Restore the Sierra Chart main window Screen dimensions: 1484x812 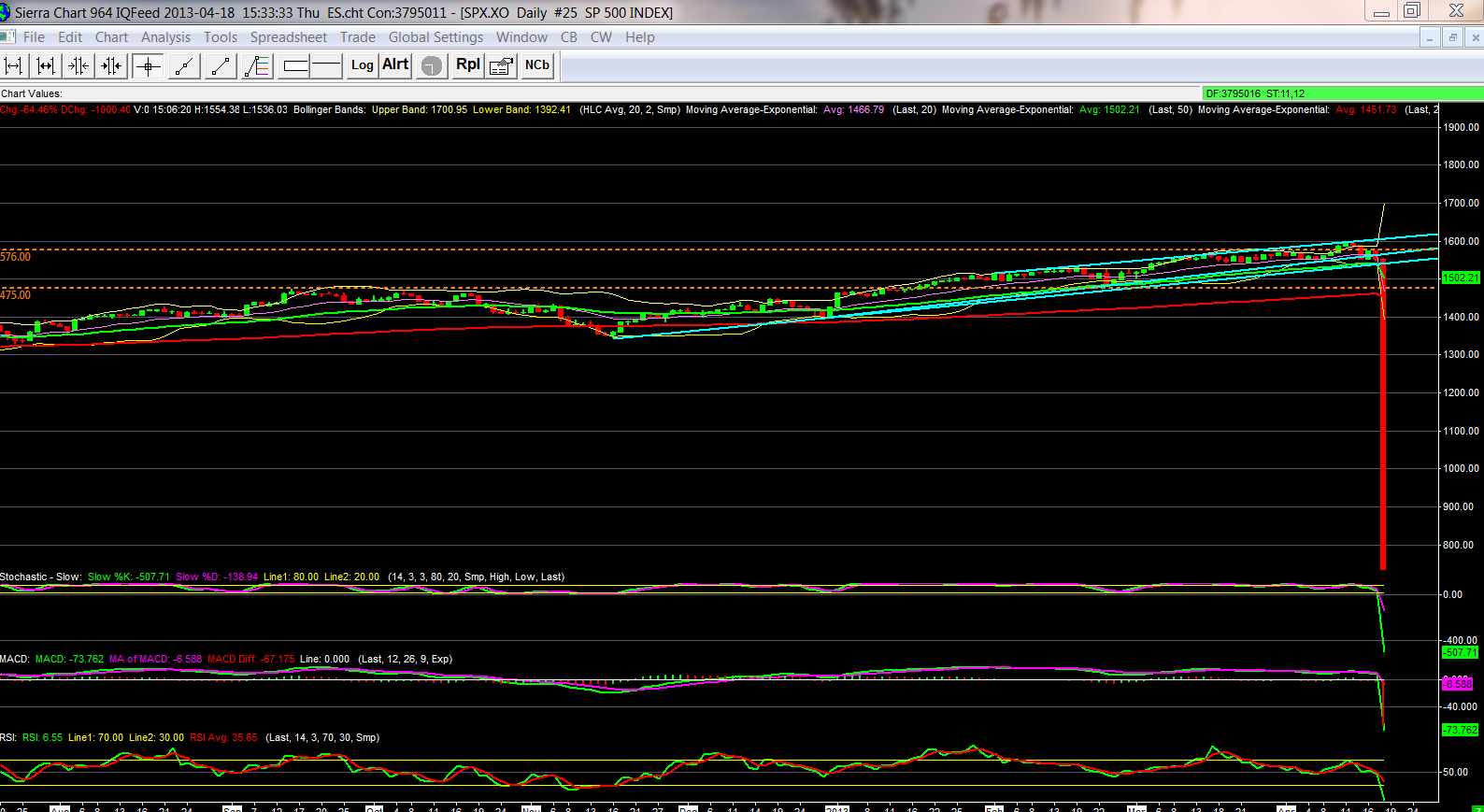tap(1412, 11)
